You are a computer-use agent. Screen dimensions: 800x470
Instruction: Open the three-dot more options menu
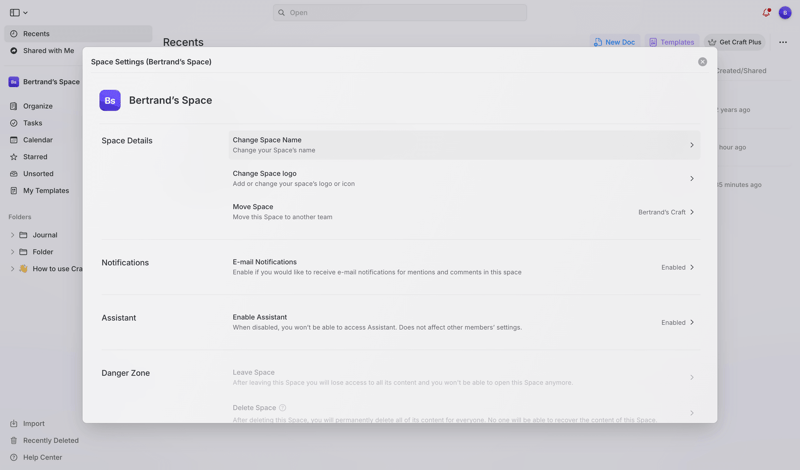pos(783,42)
